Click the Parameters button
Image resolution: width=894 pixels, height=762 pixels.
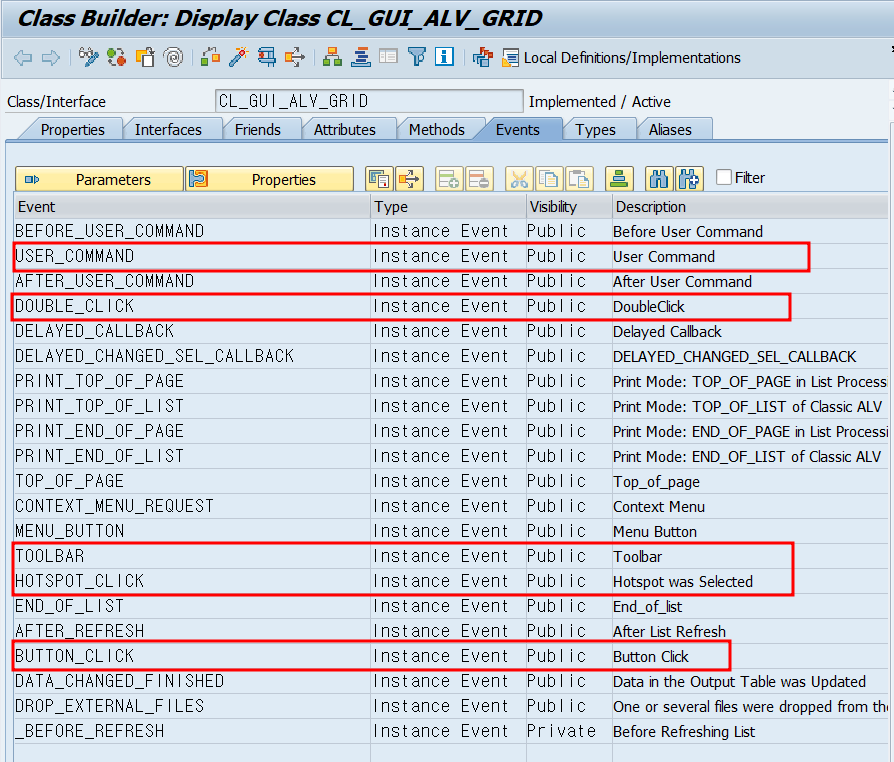[99, 179]
